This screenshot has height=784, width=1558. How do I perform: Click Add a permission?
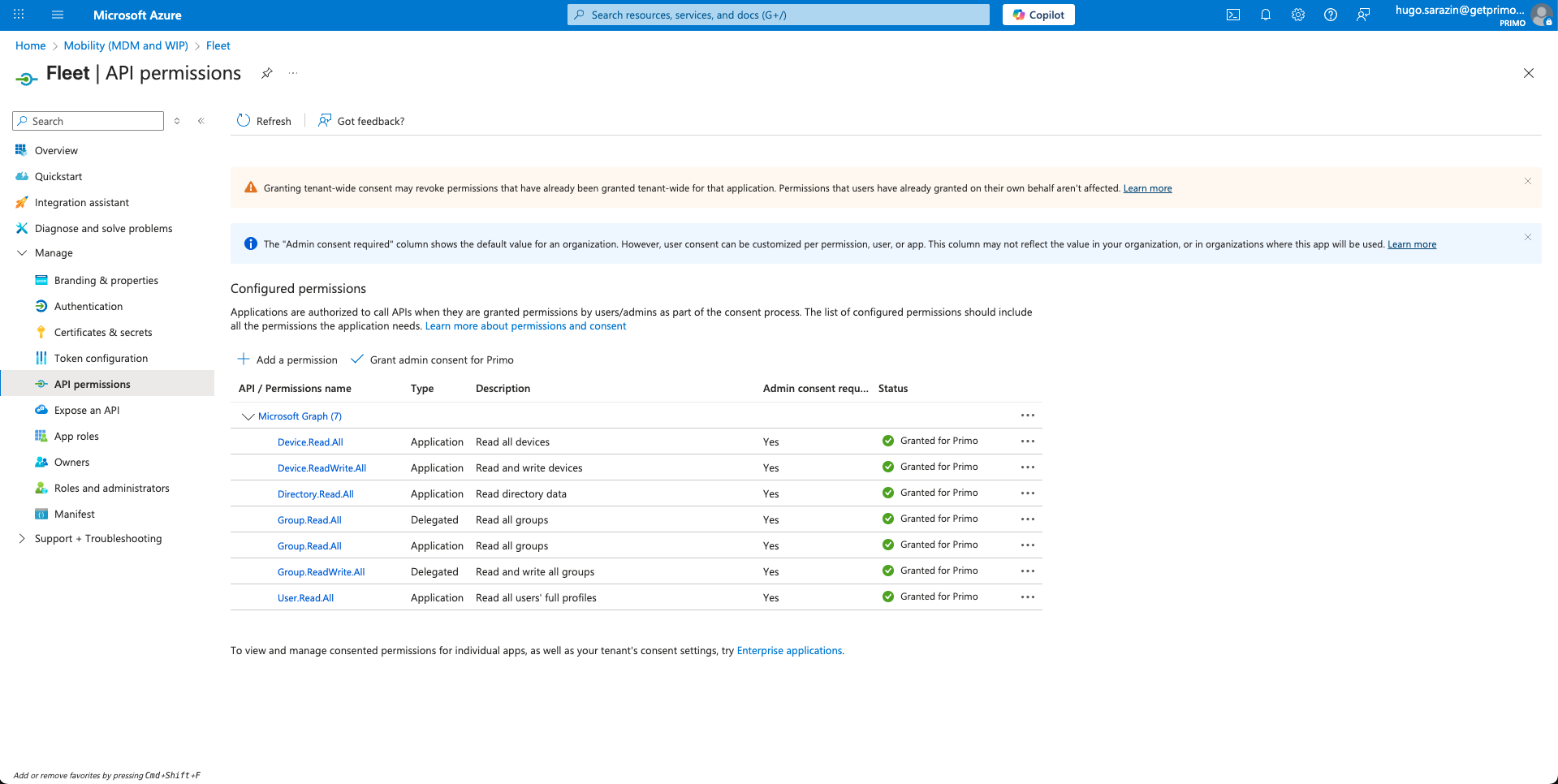pyautogui.click(x=287, y=360)
